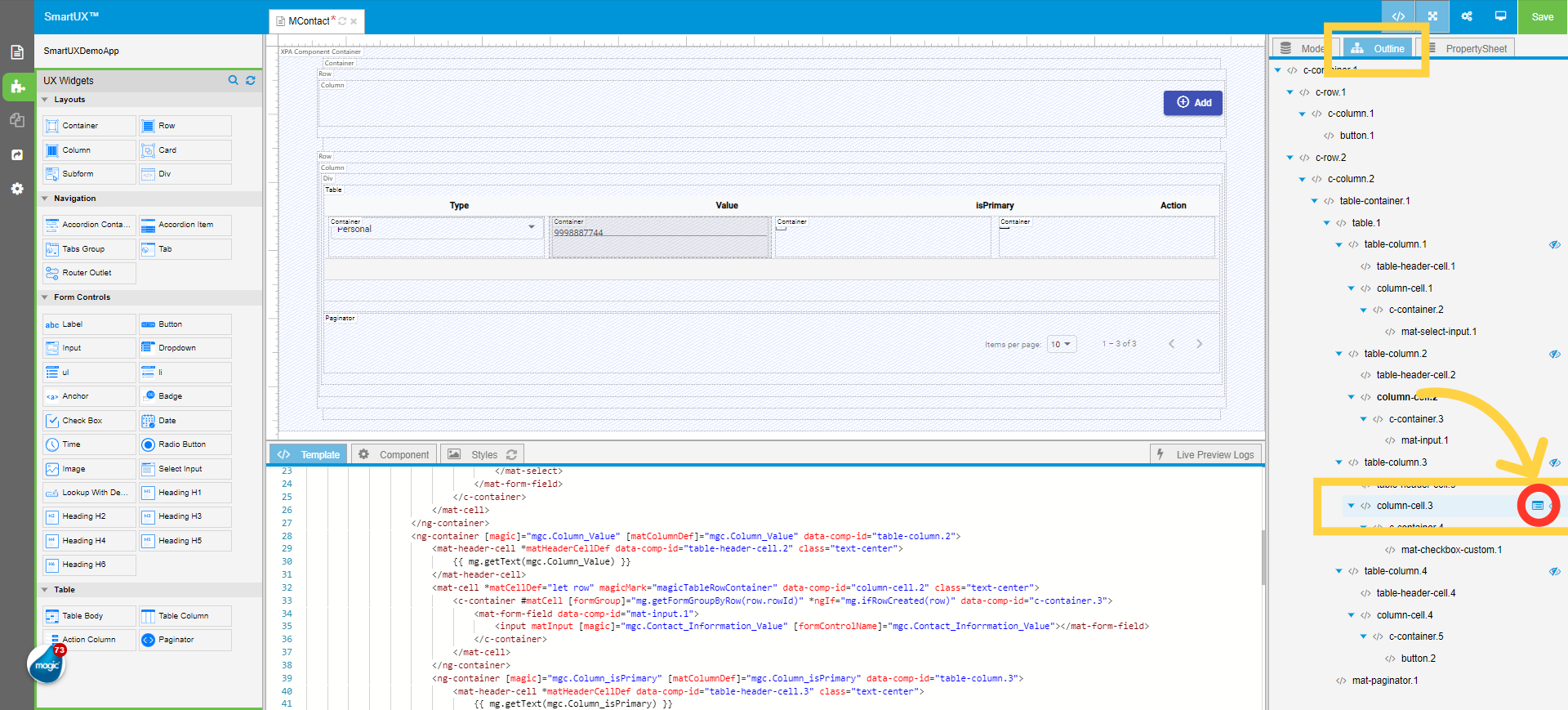Go to next paginator page
Viewport: 1568px width, 710px height.
click(1199, 344)
